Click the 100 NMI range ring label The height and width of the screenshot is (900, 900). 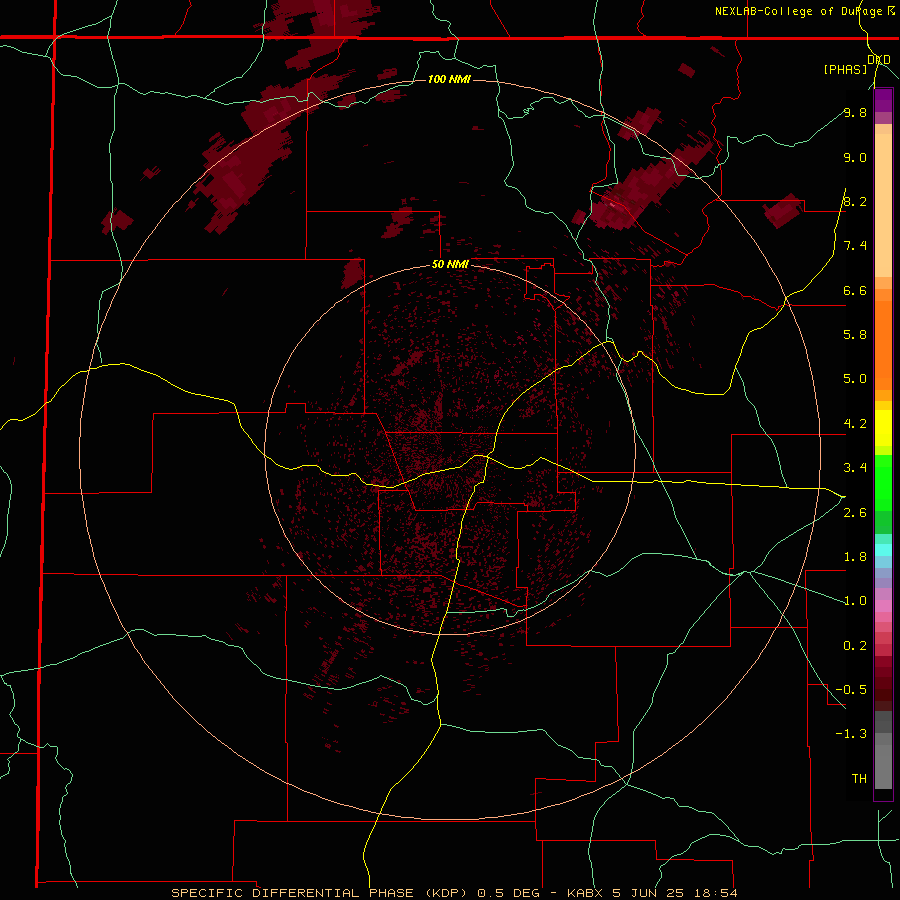(449, 79)
